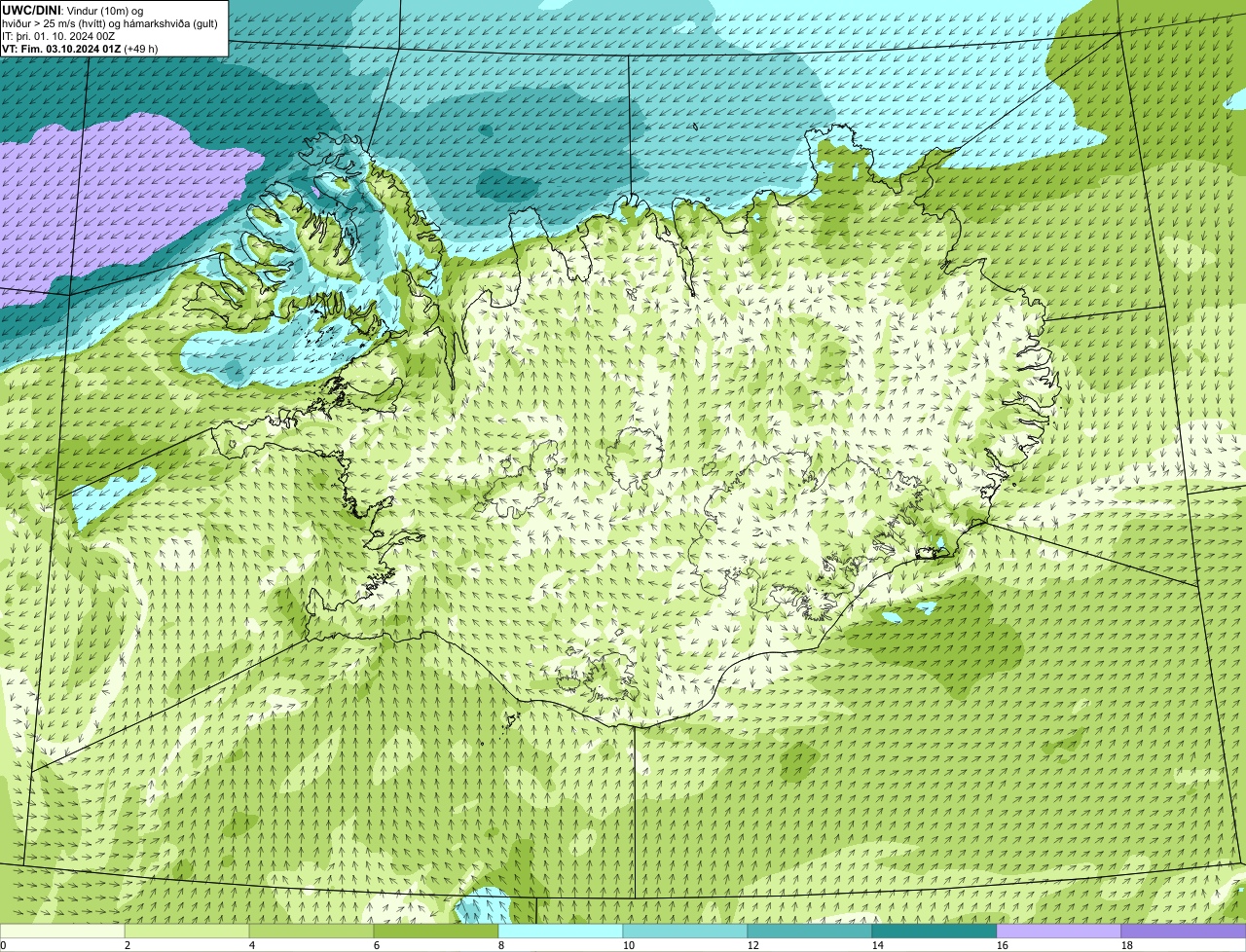Choose the 14–16 m/s dark teal legend swatch
Image resolution: width=1246 pixels, height=952 pixels.
coord(934,931)
